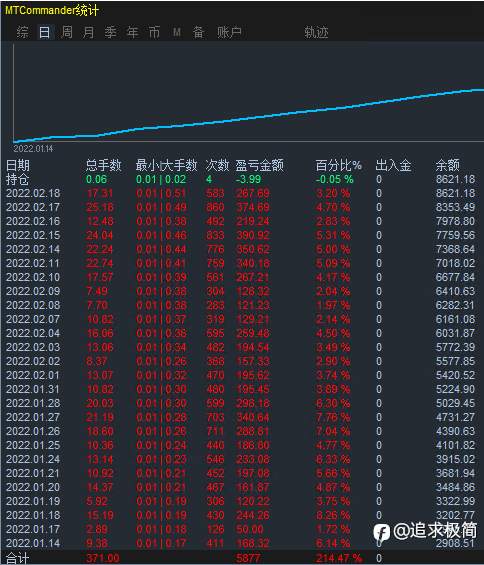This screenshot has width=484, height=565.
Task: Open the 币 currency tab
Action: (x=155, y=32)
